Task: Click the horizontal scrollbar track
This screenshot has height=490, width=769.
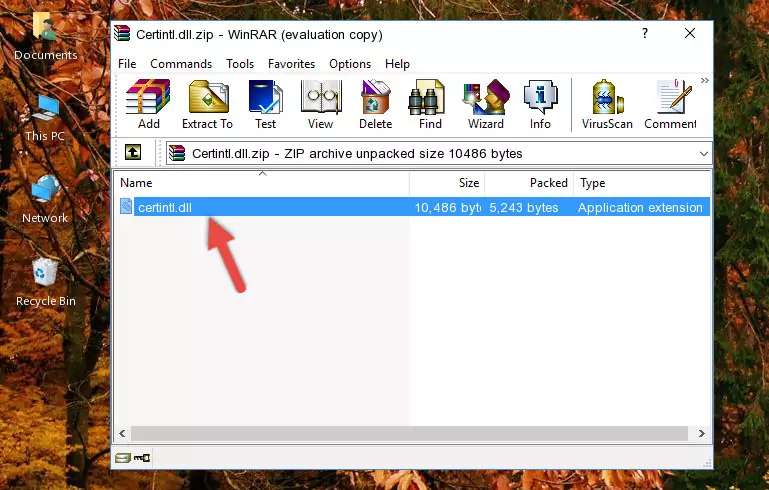Action: 410,434
